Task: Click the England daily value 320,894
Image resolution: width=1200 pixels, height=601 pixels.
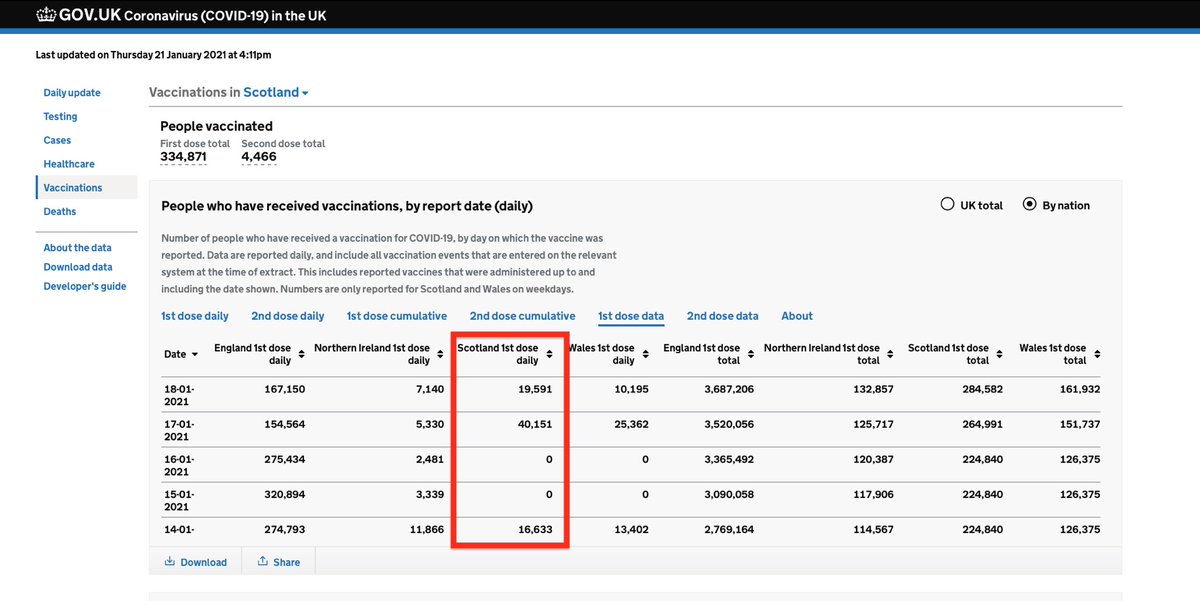Action: point(285,494)
